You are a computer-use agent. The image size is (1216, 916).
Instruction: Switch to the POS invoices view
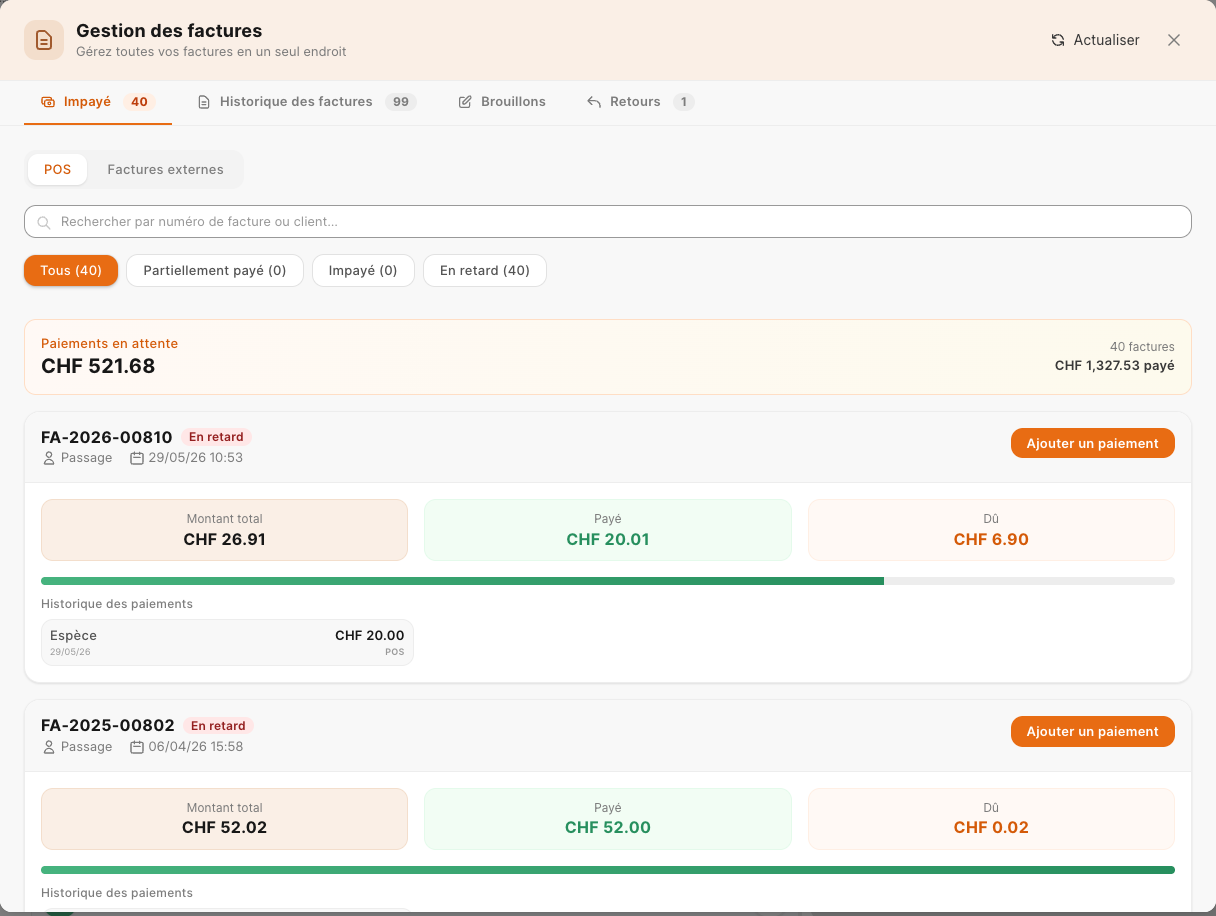coord(58,170)
